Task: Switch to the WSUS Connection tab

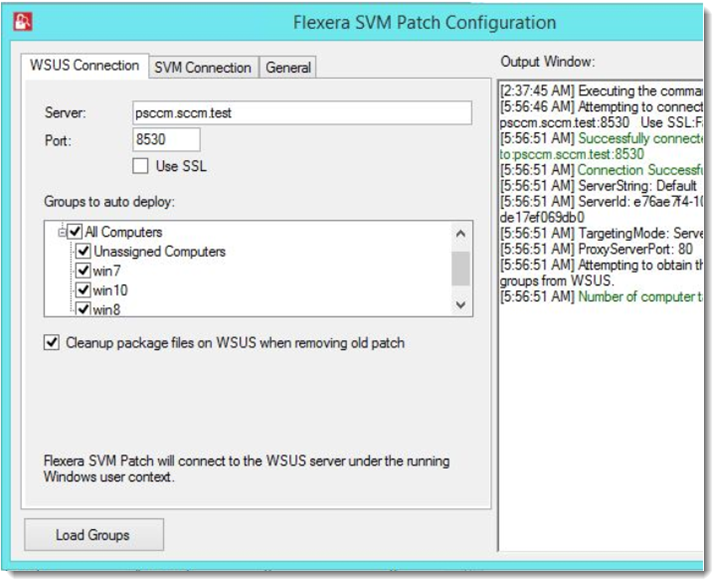Action: click(84, 66)
